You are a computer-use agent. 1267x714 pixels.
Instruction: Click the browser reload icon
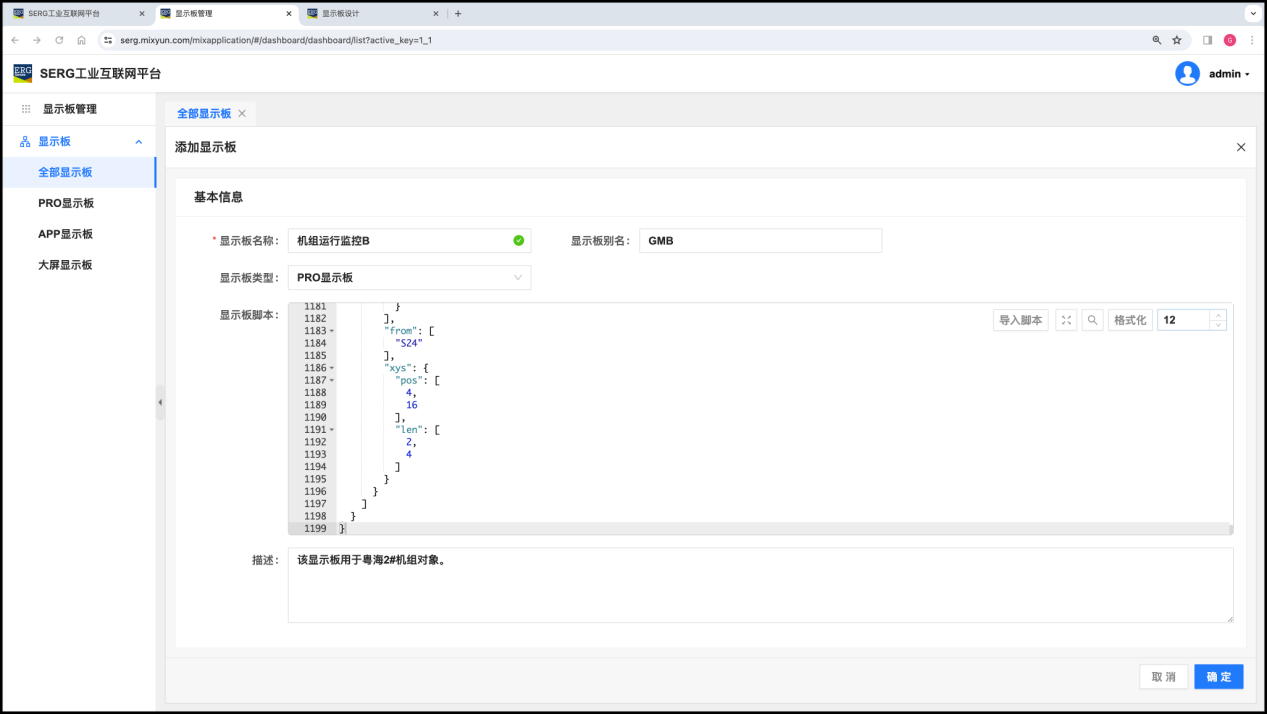pyautogui.click(x=59, y=40)
